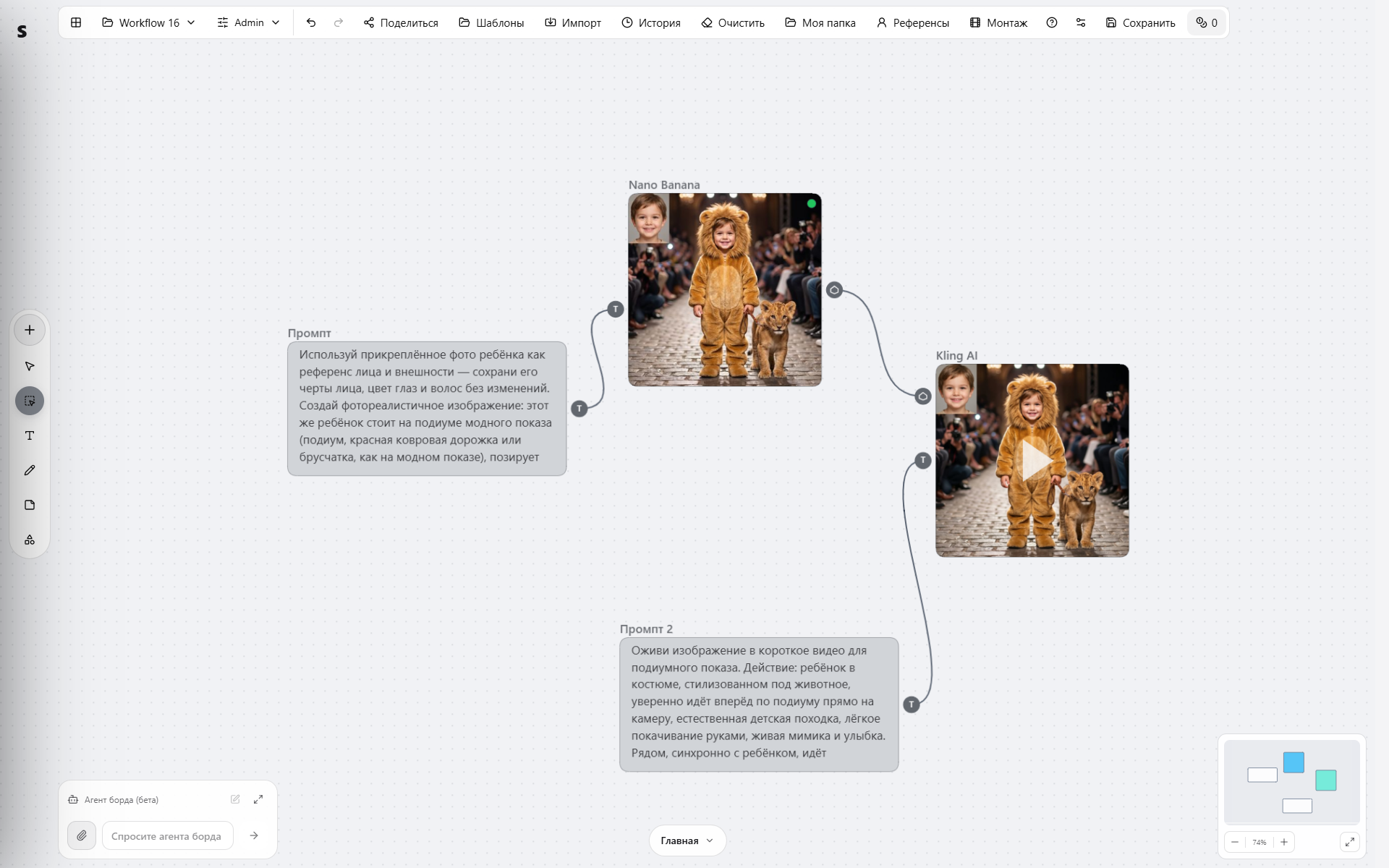Viewport: 1389px width, 868px height.
Task: Open the credits counter showing 0
Action: [1207, 22]
